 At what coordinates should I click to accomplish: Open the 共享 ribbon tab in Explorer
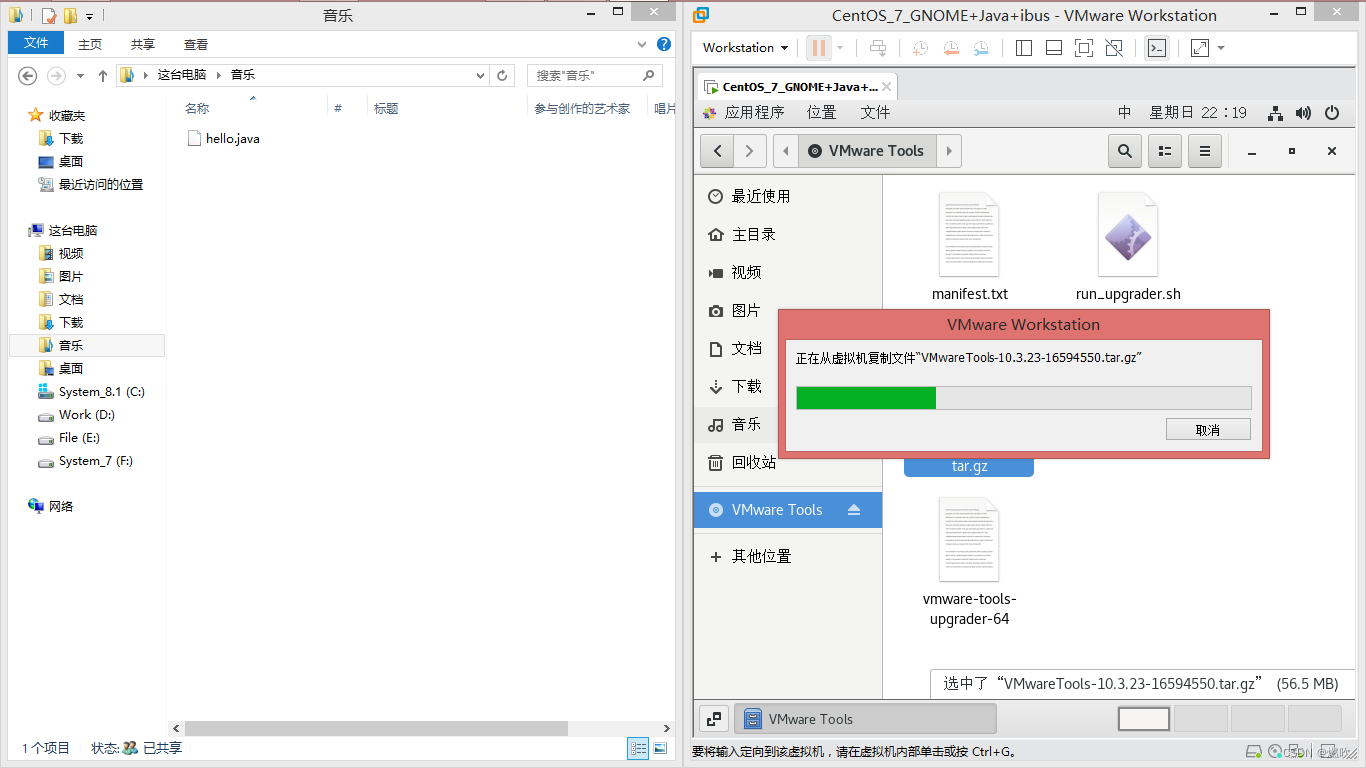(x=143, y=44)
